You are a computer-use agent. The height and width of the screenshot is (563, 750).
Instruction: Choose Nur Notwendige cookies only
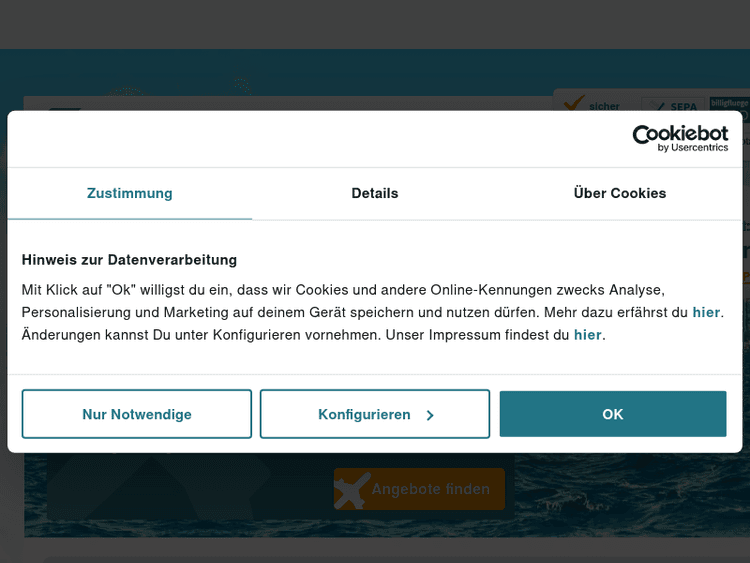coord(137,414)
